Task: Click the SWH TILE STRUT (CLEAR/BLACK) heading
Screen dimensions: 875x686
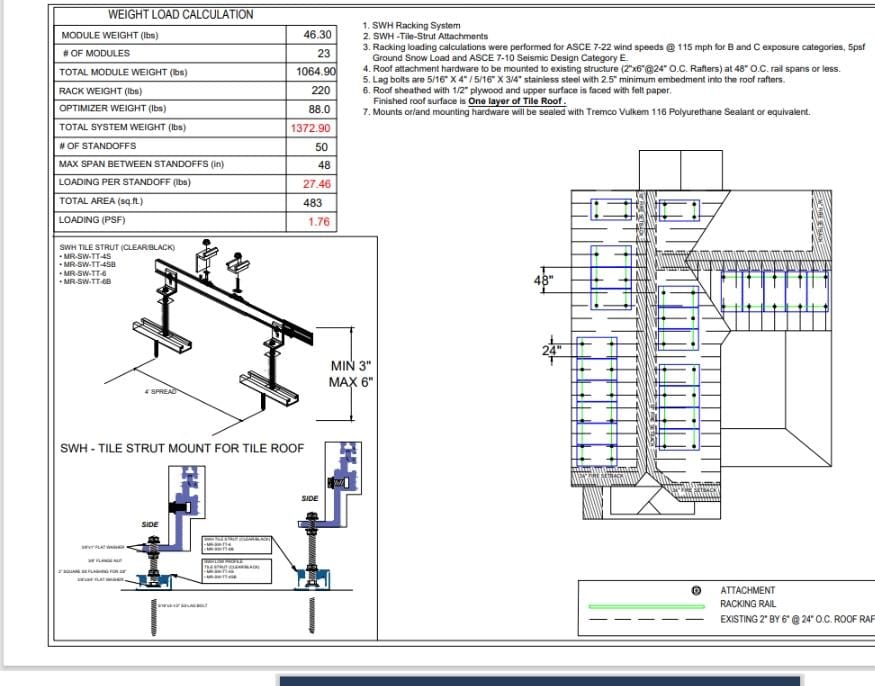Action: (x=117, y=247)
